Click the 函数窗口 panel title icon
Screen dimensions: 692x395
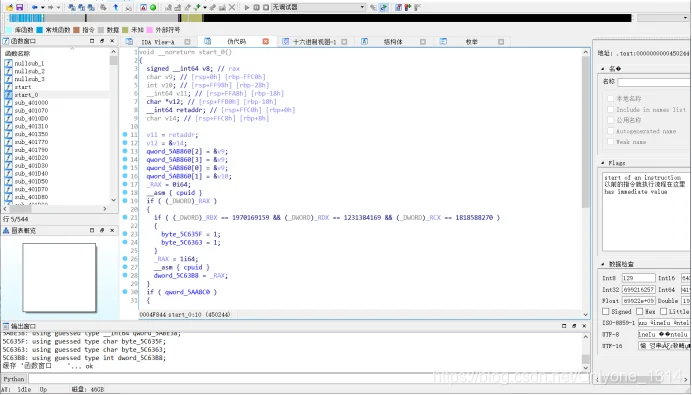point(6,41)
